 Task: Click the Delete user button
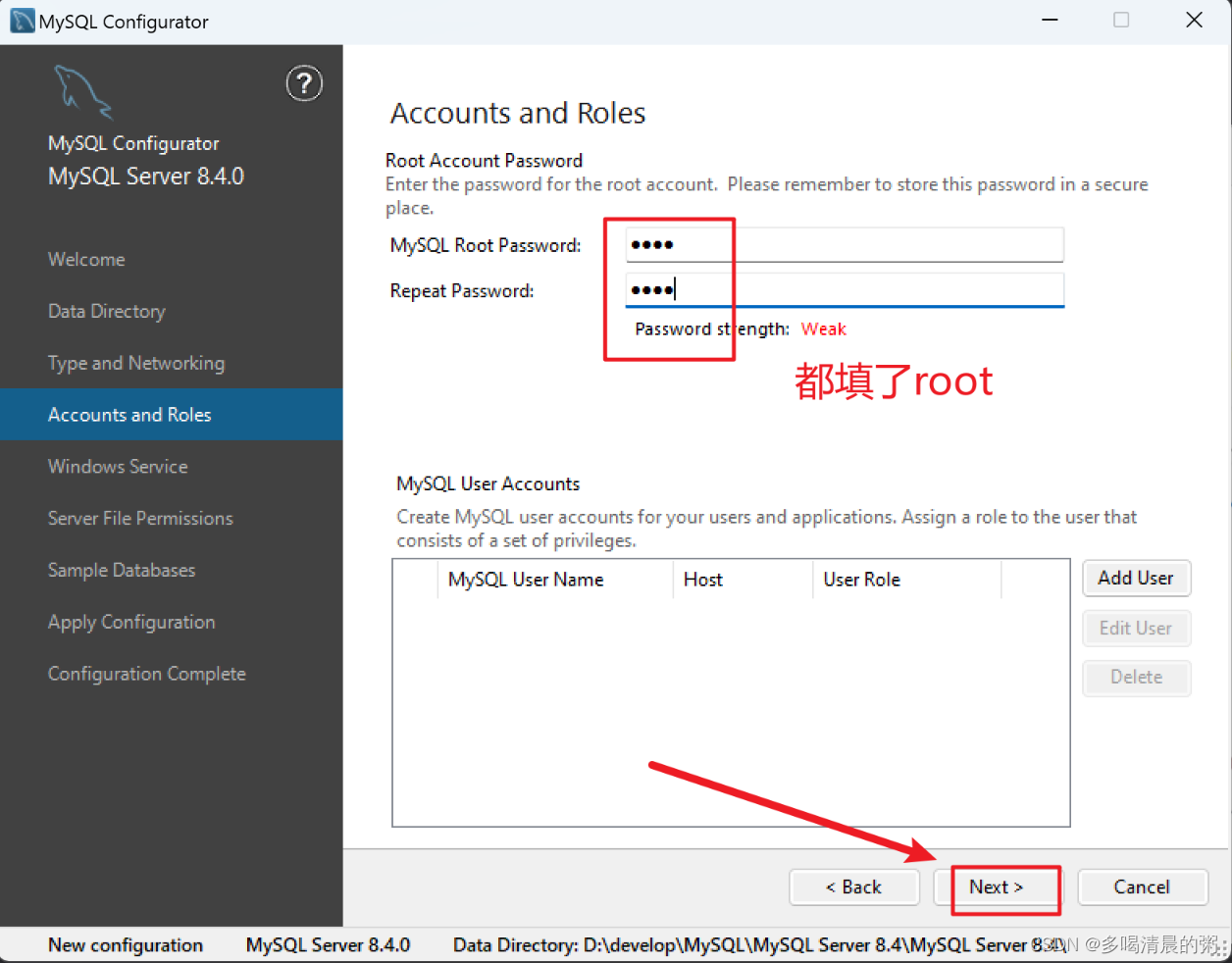tap(1136, 677)
